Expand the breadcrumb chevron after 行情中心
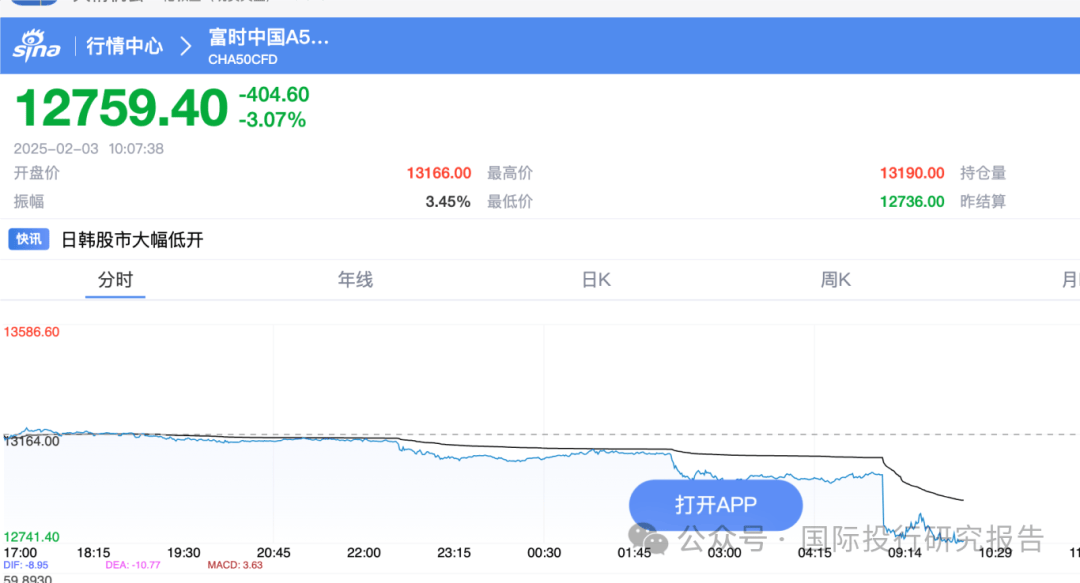Screen dimensions: 1080x583 pos(185,45)
